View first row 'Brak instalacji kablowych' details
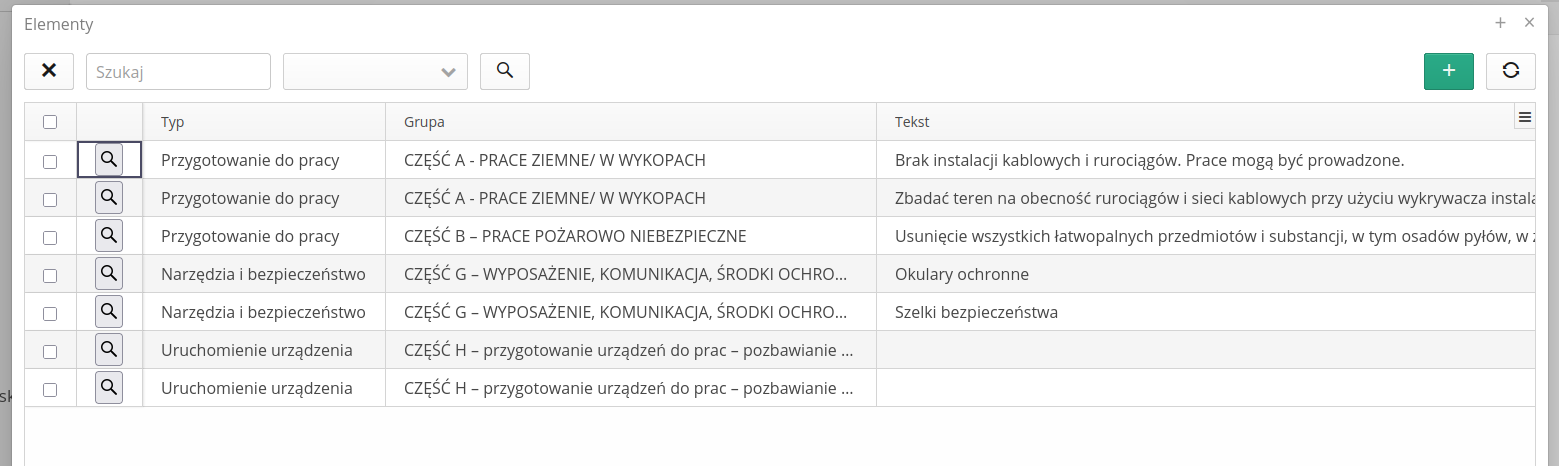 (109, 160)
